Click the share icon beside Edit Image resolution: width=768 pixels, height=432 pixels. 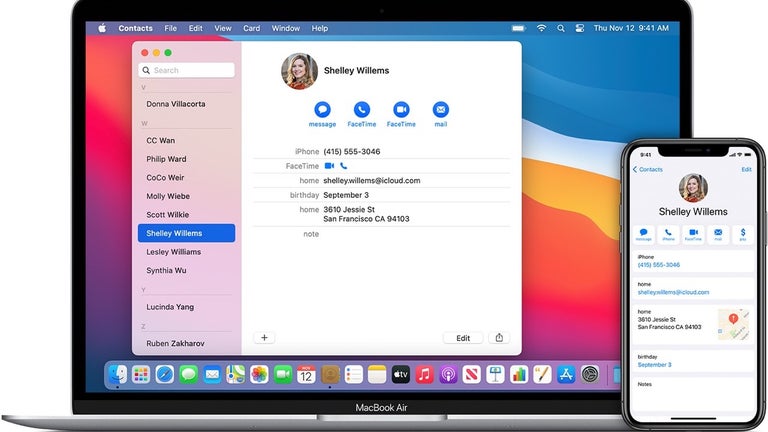coord(501,338)
